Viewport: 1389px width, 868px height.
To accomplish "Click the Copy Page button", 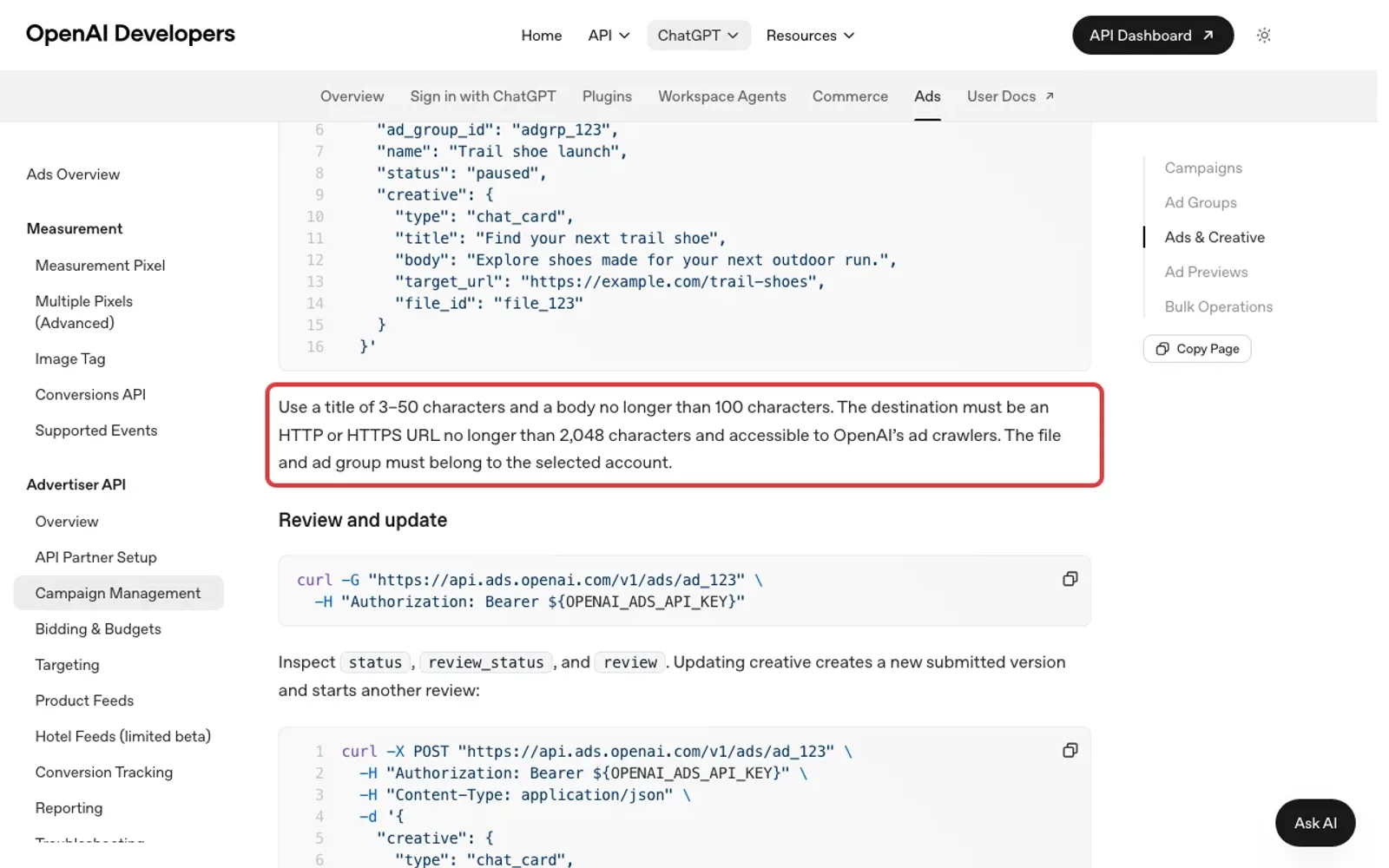I will (1197, 349).
